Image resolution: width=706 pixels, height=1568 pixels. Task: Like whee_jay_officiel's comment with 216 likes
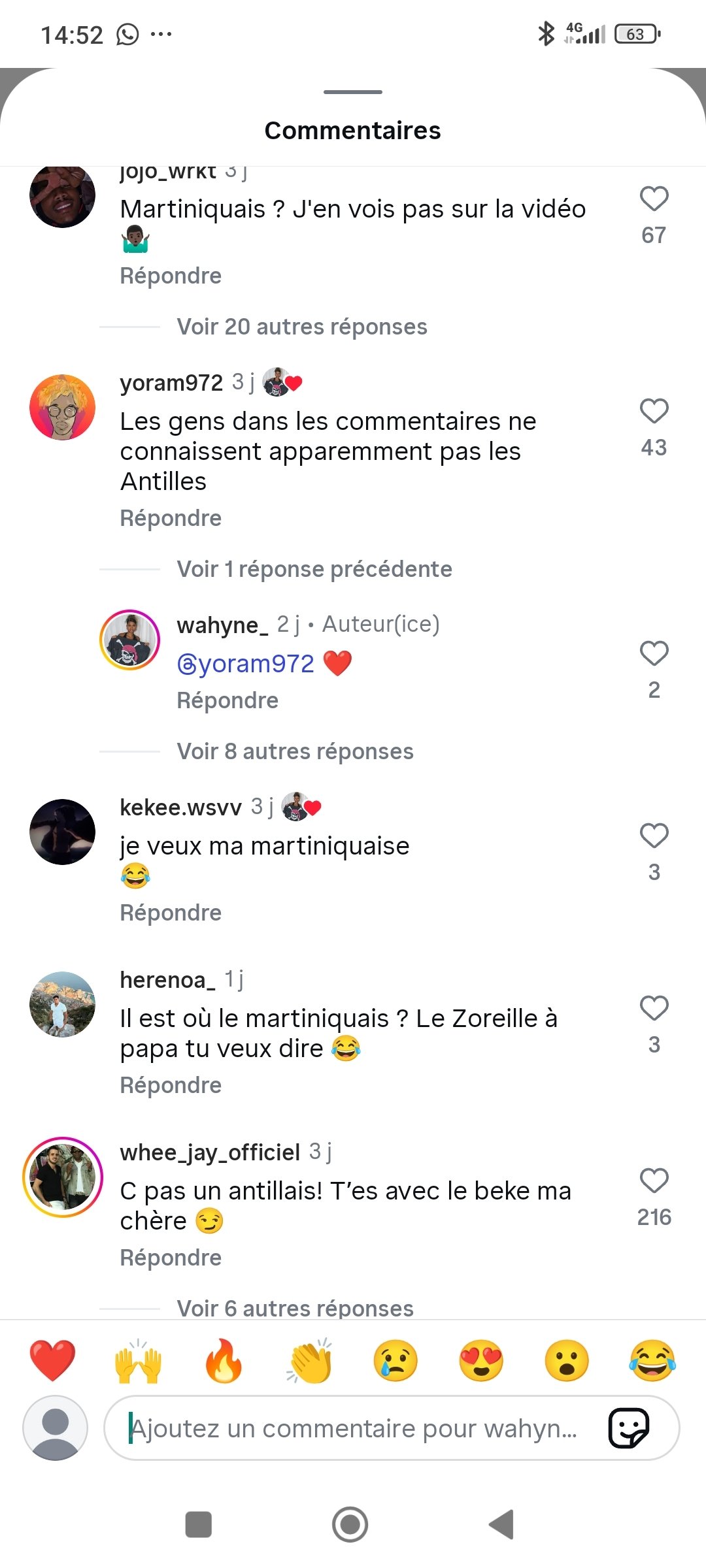pyautogui.click(x=654, y=1181)
